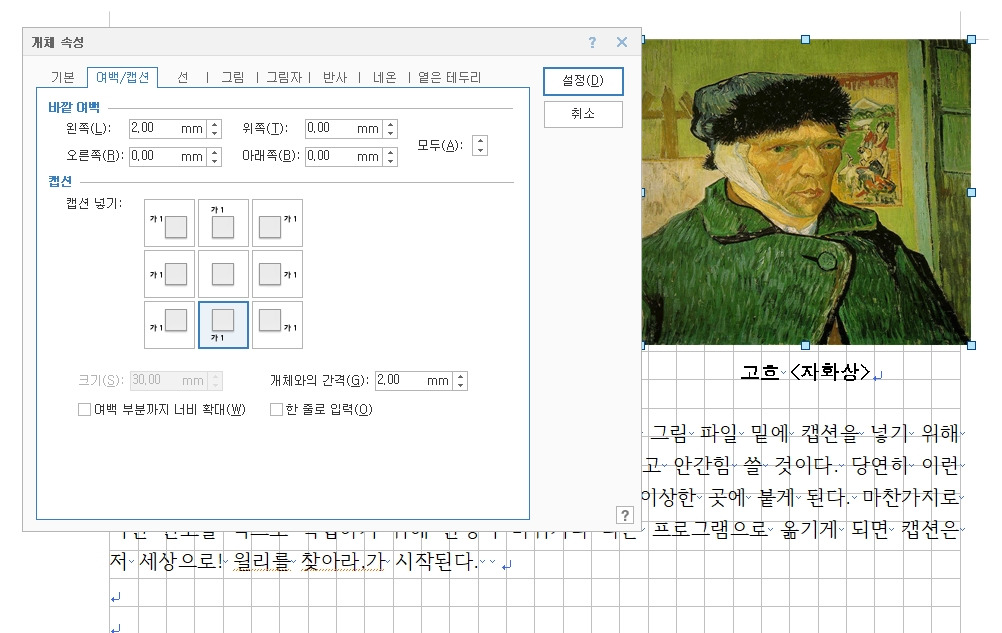
Task: Click the right-middle image resize handle
Action: 971,192
